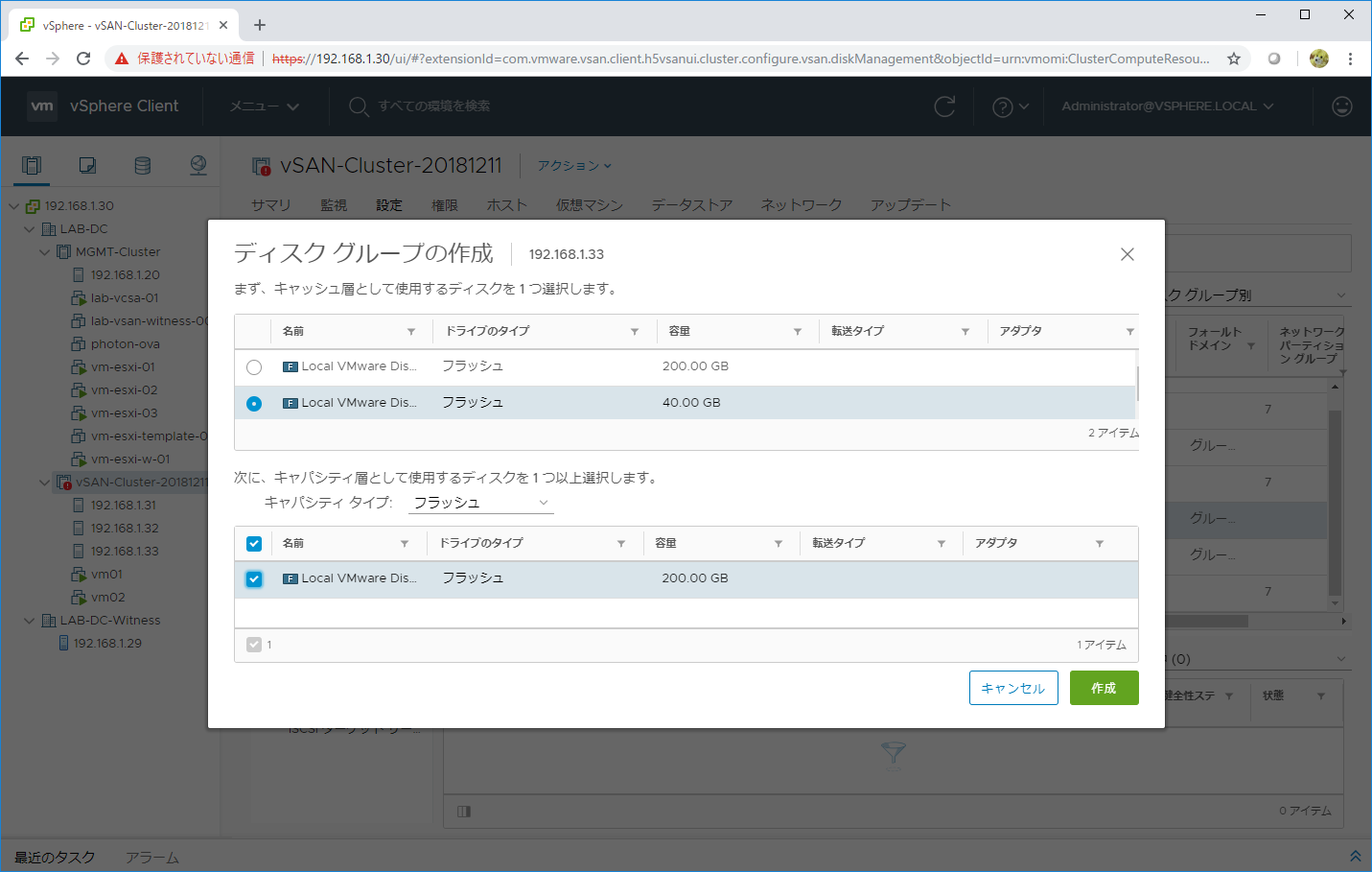Open the VMs and Templates inventory view
Image resolution: width=1372 pixels, height=872 pixels.
pyautogui.click(x=87, y=165)
